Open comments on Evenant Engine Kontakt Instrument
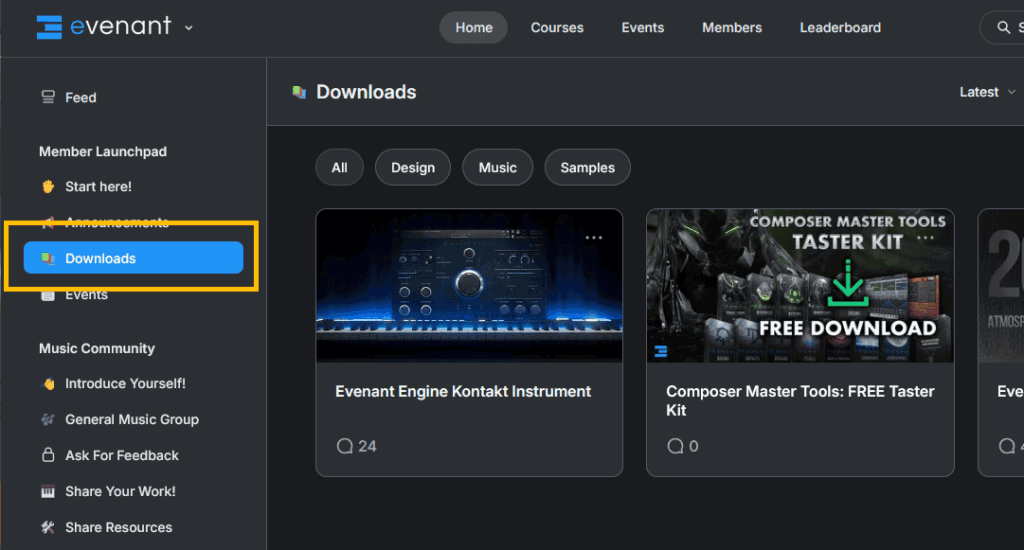 (x=356, y=446)
